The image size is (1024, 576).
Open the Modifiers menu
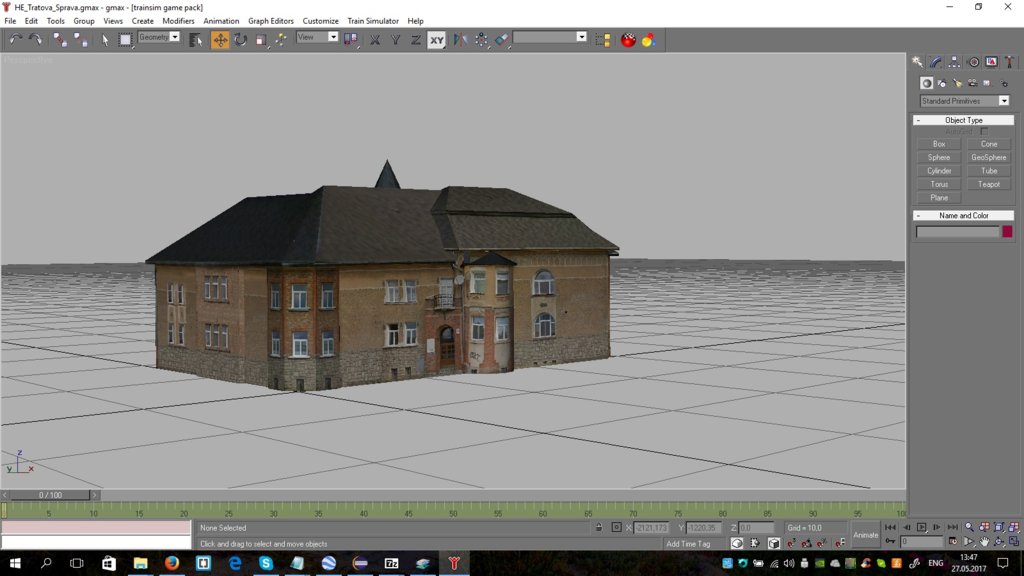tap(178, 21)
